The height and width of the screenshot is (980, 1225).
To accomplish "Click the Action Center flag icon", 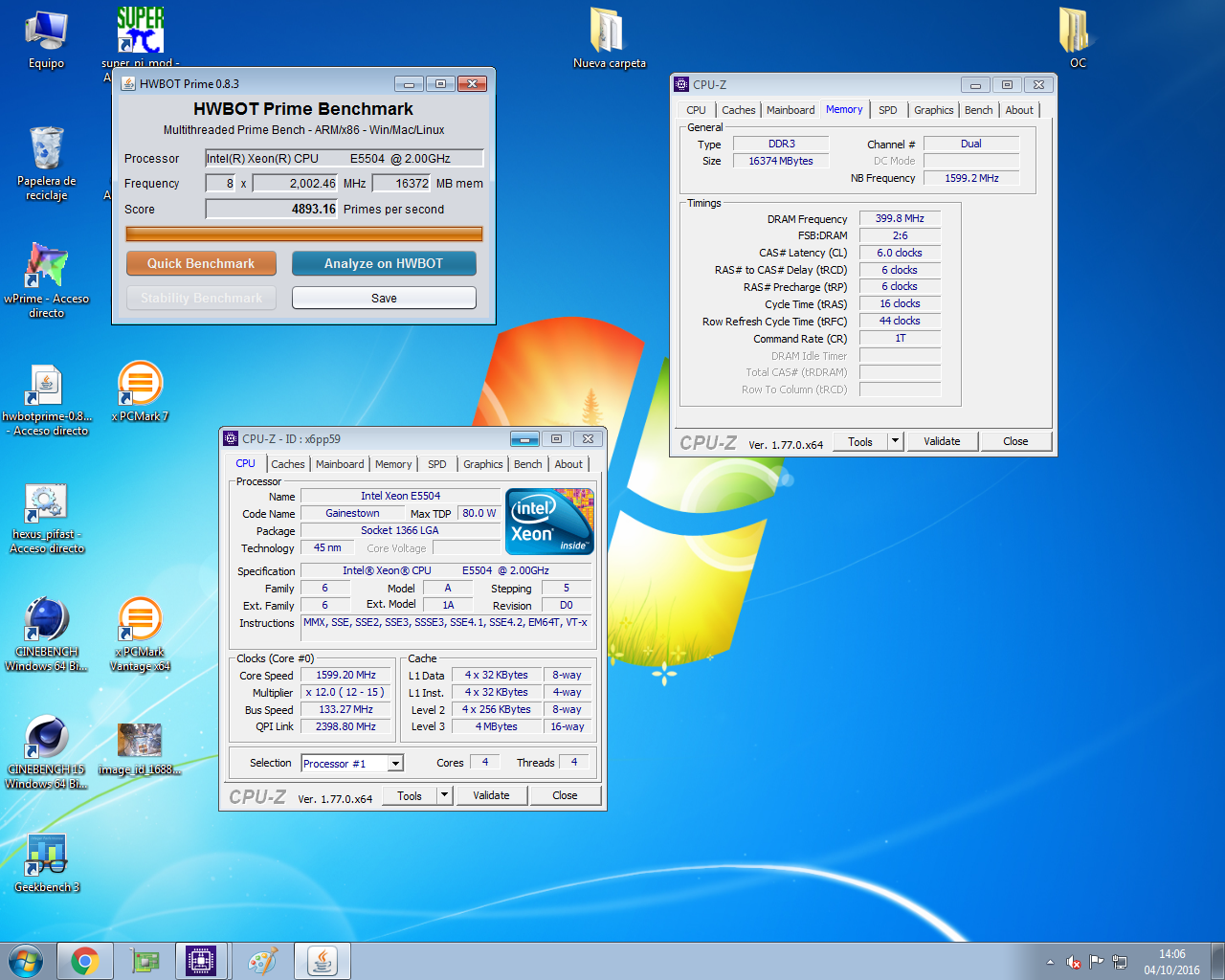I will 1097,962.
